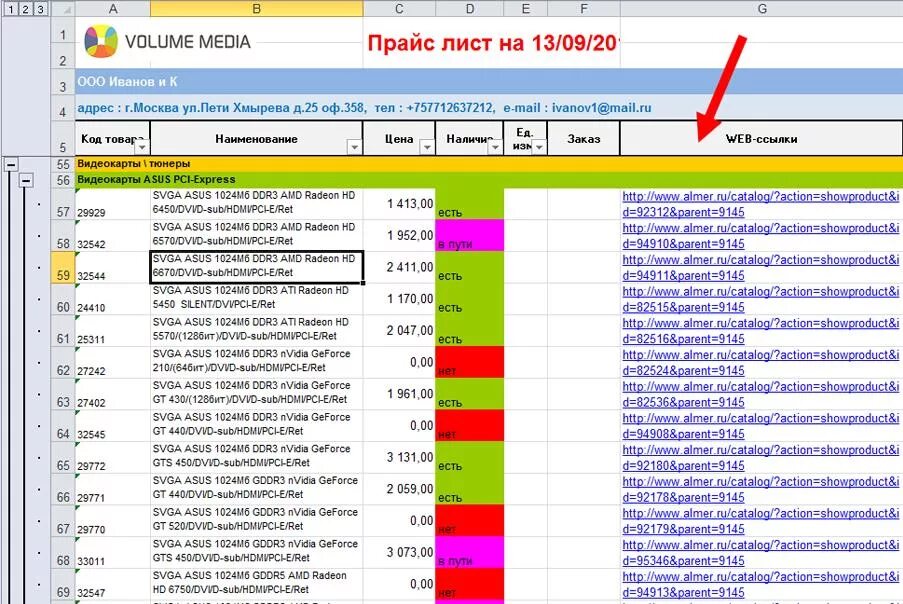Open link with id=94910
The height and width of the screenshot is (604, 903).
(x=760, y=235)
